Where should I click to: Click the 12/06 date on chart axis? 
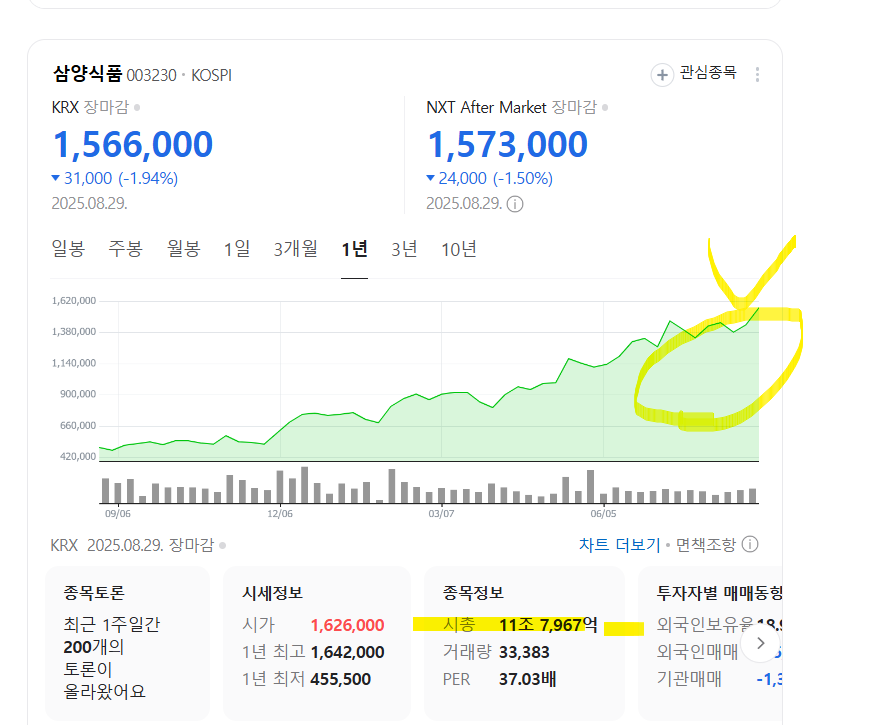coord(280,513)
